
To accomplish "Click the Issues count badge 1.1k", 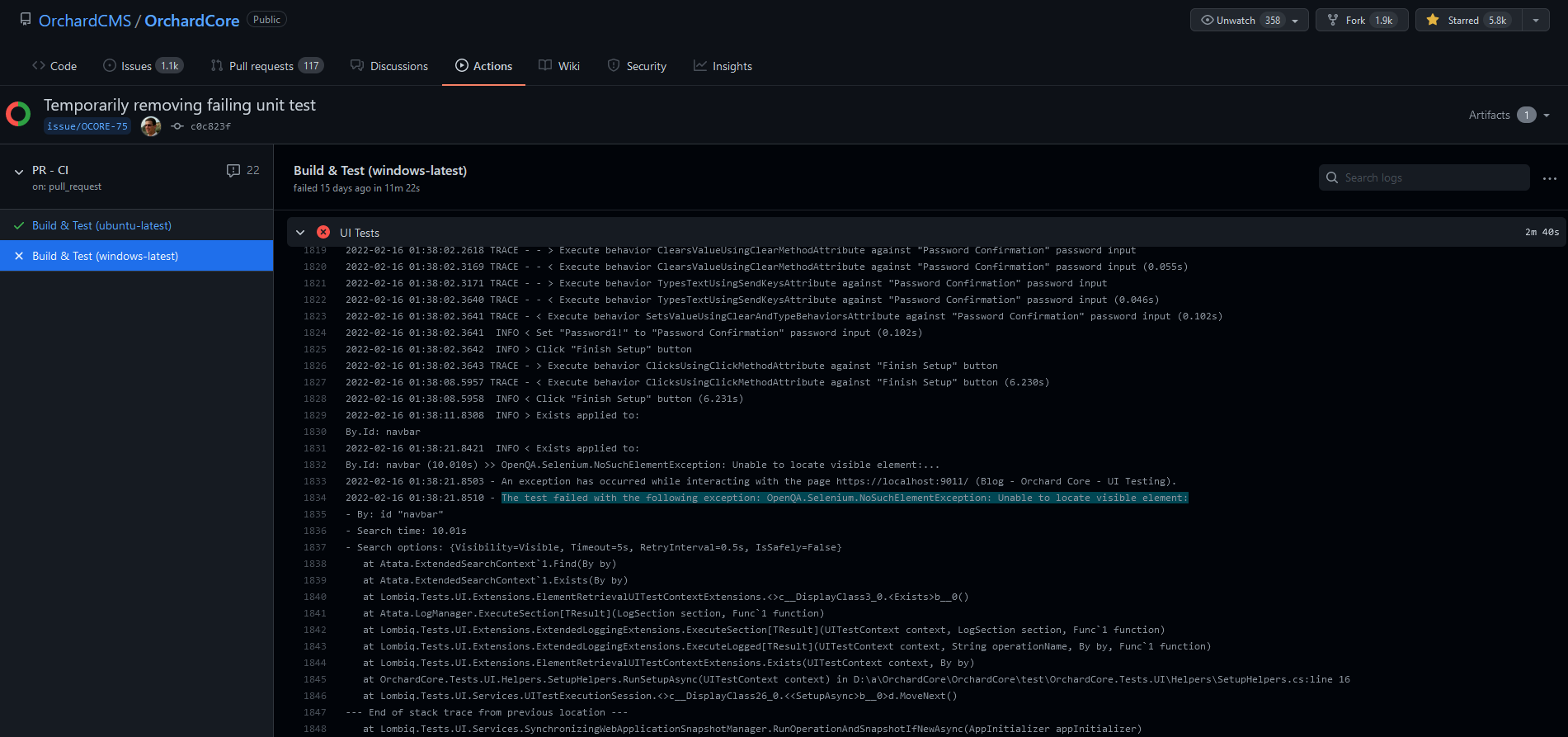I will [x=170, y=66].
